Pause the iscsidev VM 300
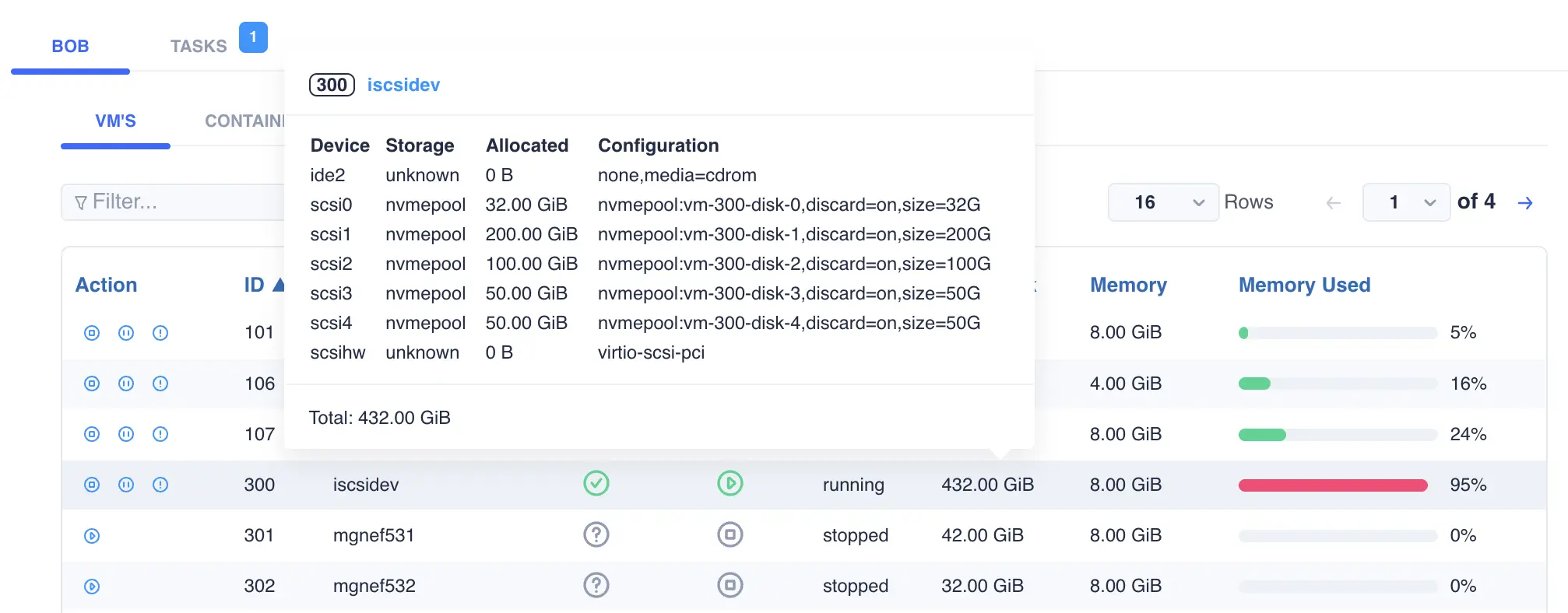1568x613 pixels. pyautogui.click(x=126, y=485)
